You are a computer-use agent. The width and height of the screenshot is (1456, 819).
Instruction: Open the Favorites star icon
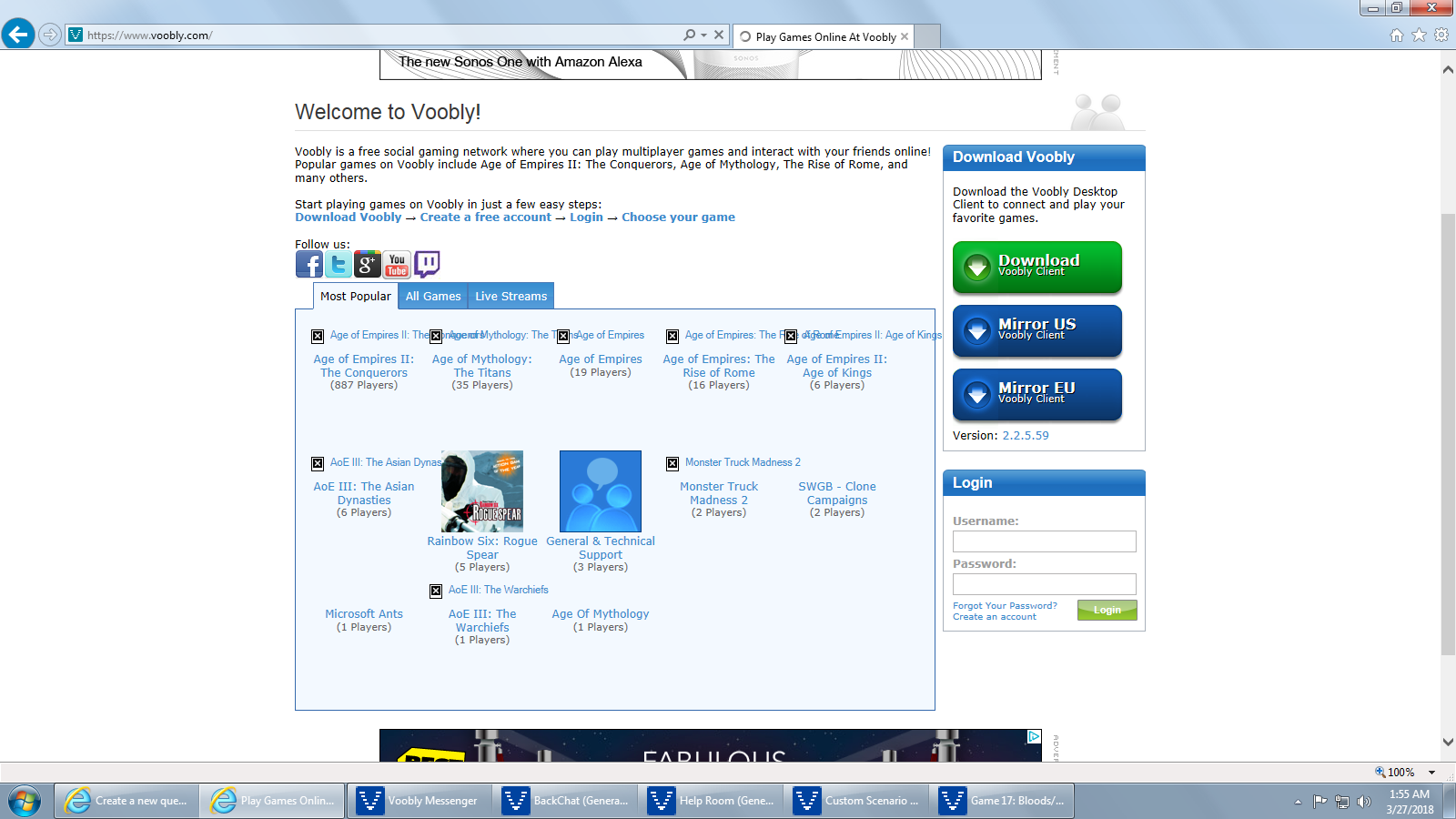click(x=1419, y=35)
